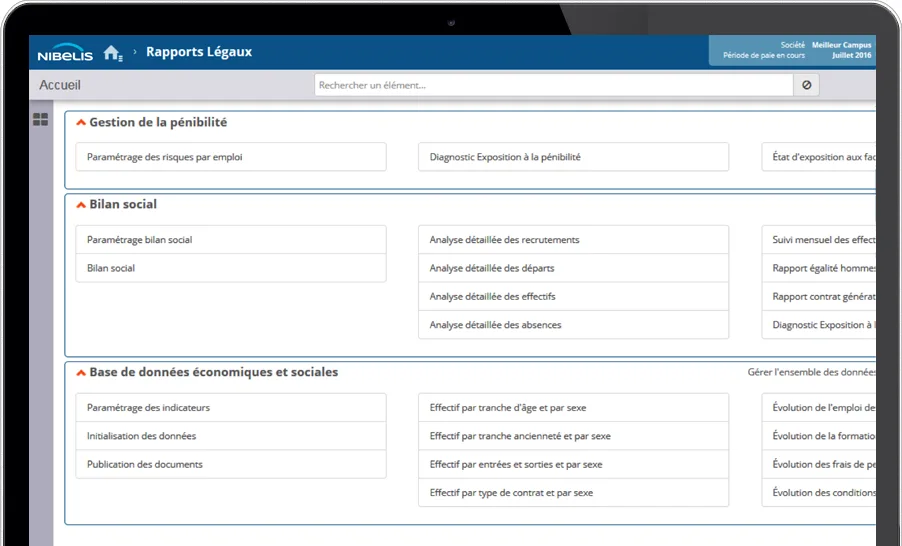902x546 pixels.
Task: Open État d'exposition aux facteurs item
Action: [x=819, y=157]
